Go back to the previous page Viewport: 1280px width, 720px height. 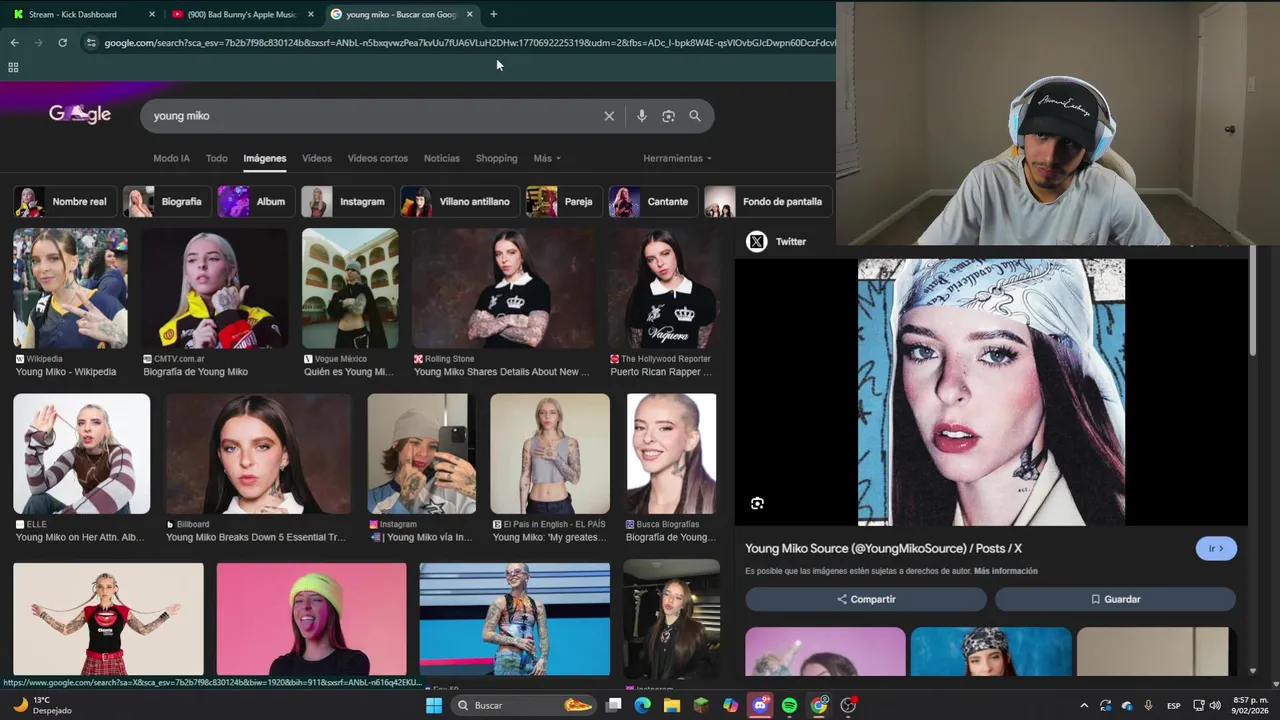(14, 43)
